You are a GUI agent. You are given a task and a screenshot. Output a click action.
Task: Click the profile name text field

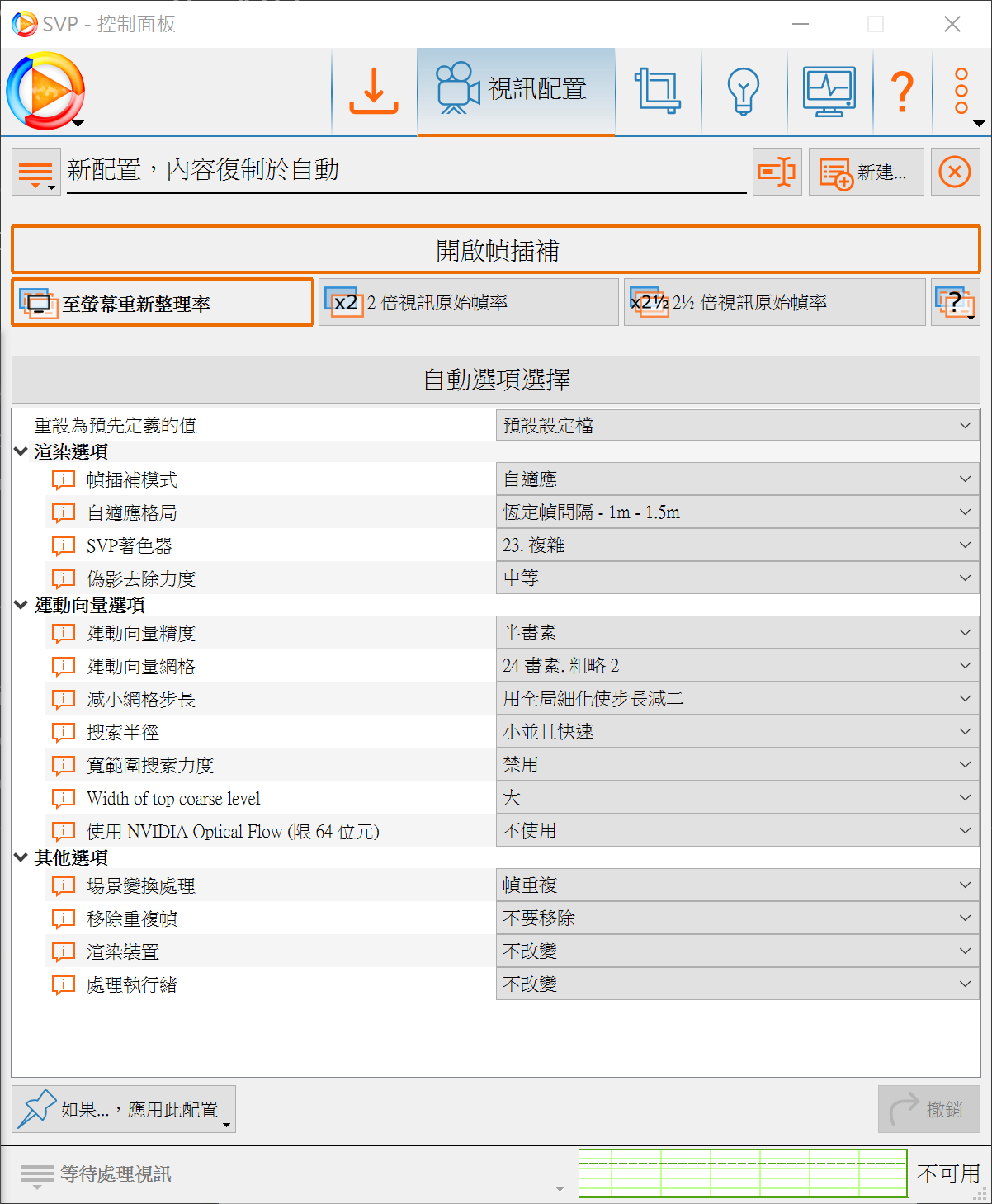[406, 170]
